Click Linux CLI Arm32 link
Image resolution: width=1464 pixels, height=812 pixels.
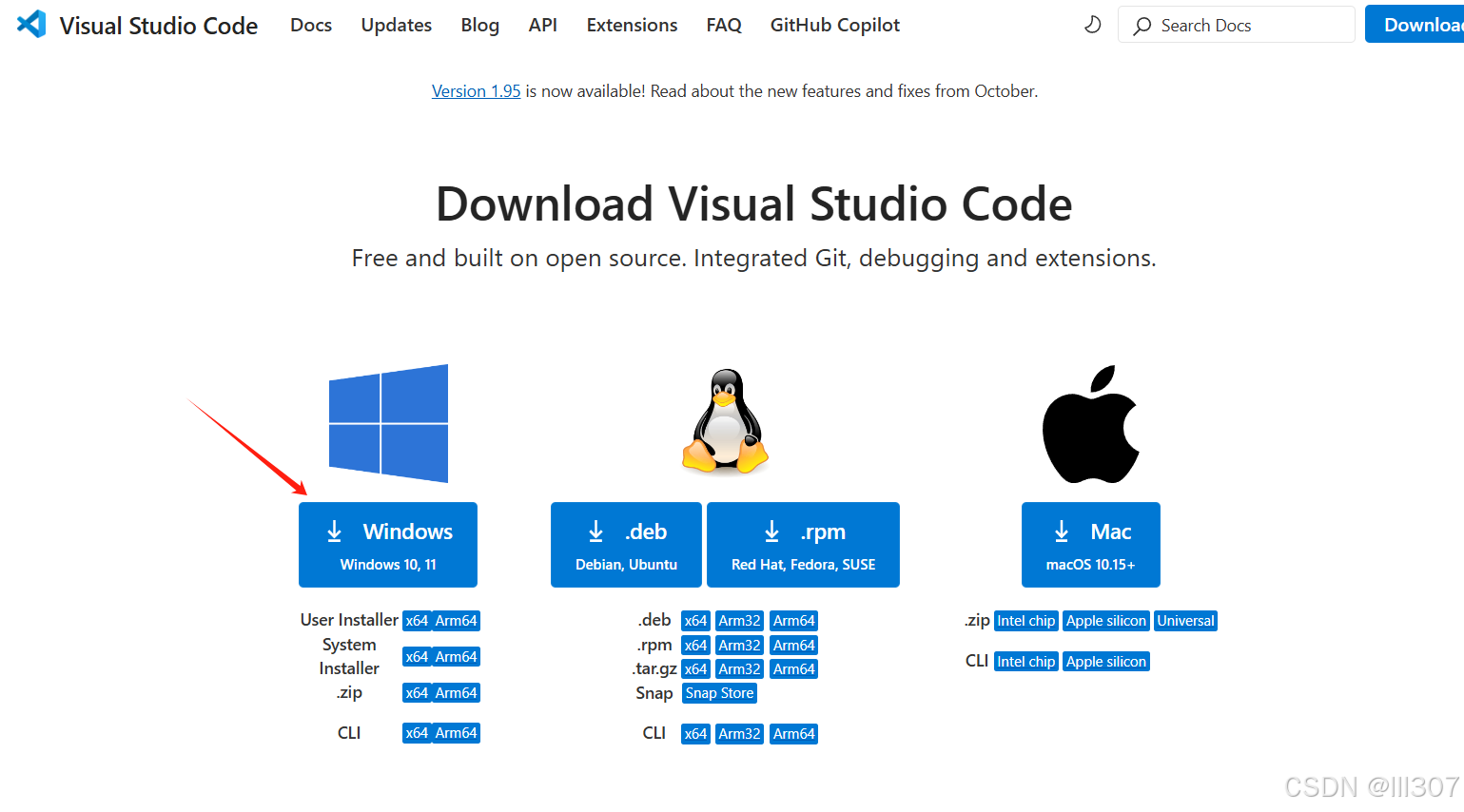740,734
